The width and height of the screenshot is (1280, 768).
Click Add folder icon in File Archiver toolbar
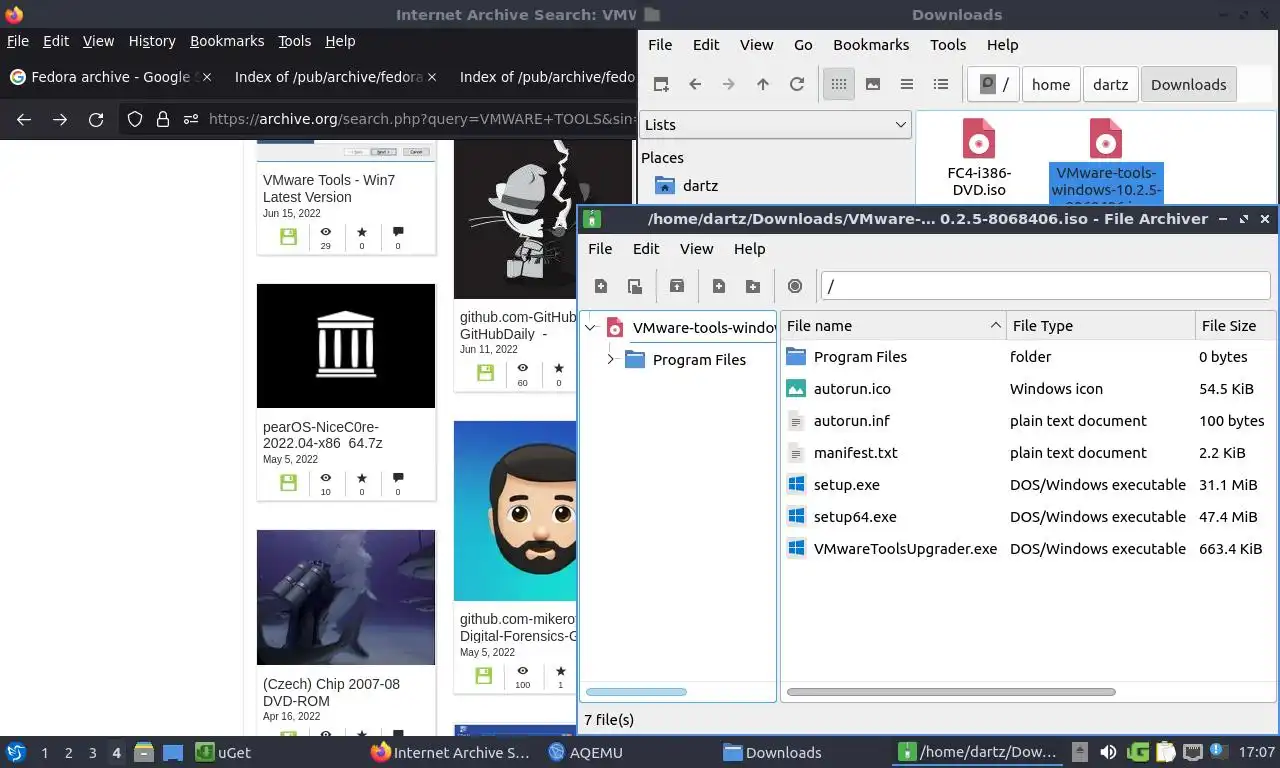click(753, 286)
